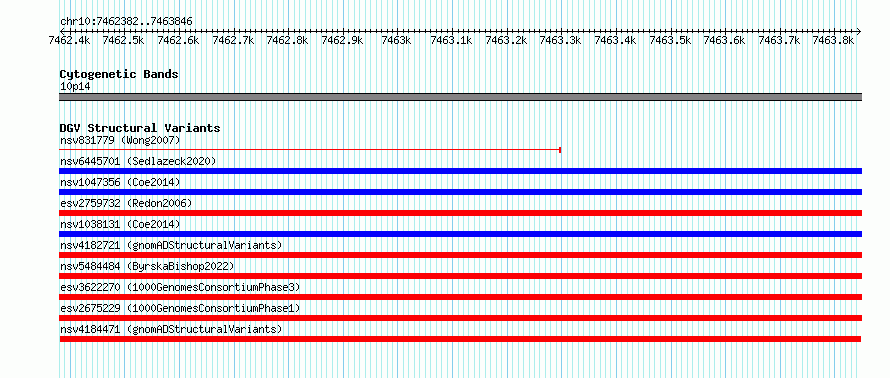The height and width of the screenshot is (378, 890).
Task: Click the left arrowhead of the coordinate ruler
Action: click(x=62, y=31)
